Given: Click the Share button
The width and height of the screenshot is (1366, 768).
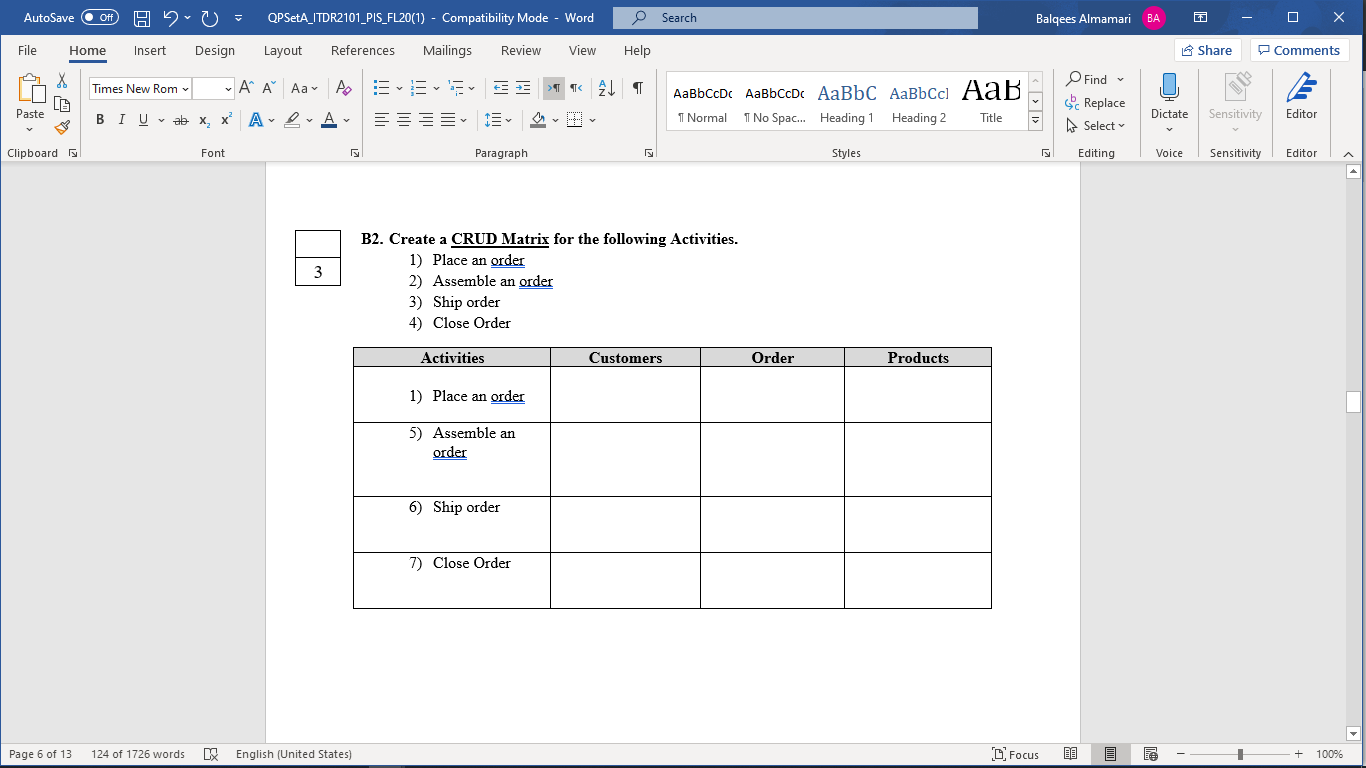Looking at the screenshot, I should (1207, 50).
